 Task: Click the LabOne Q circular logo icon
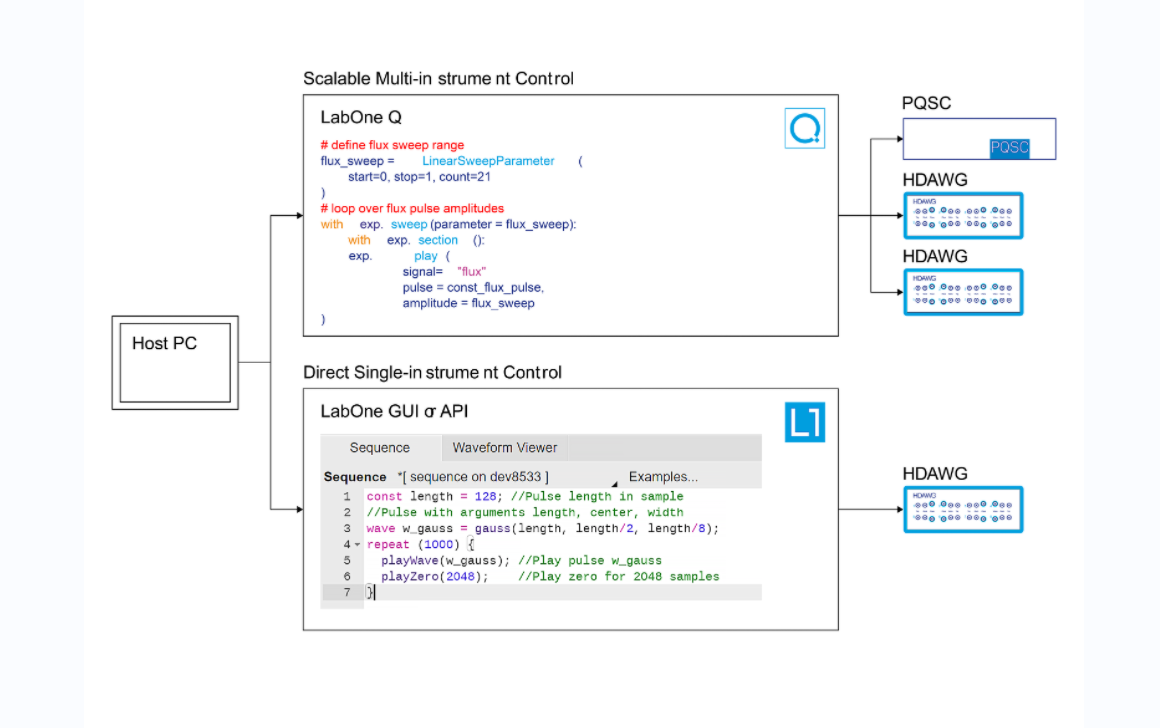[x=805, y=128]
